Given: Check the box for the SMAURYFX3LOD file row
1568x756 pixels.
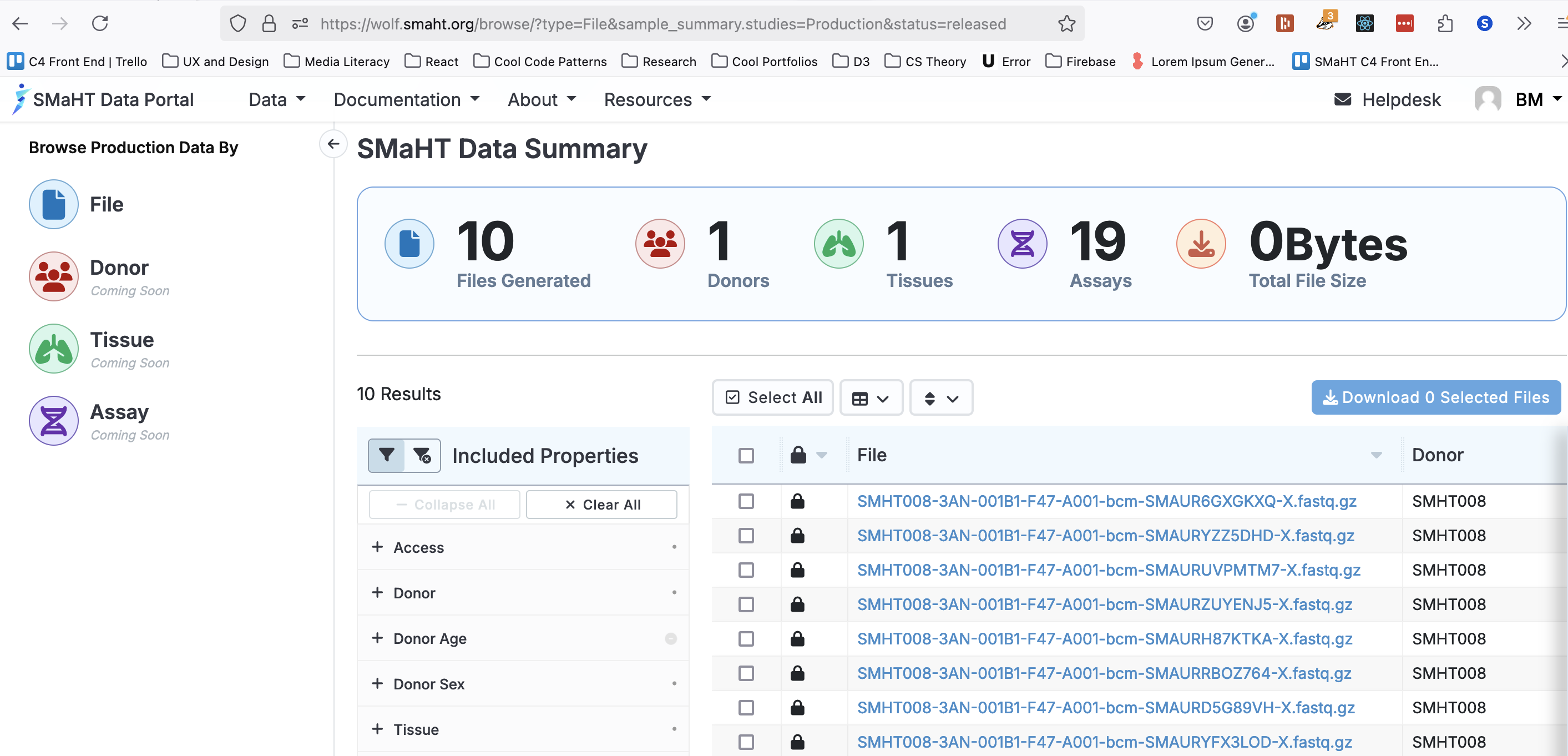Looking at the screenshot, I should coord(746,742).
